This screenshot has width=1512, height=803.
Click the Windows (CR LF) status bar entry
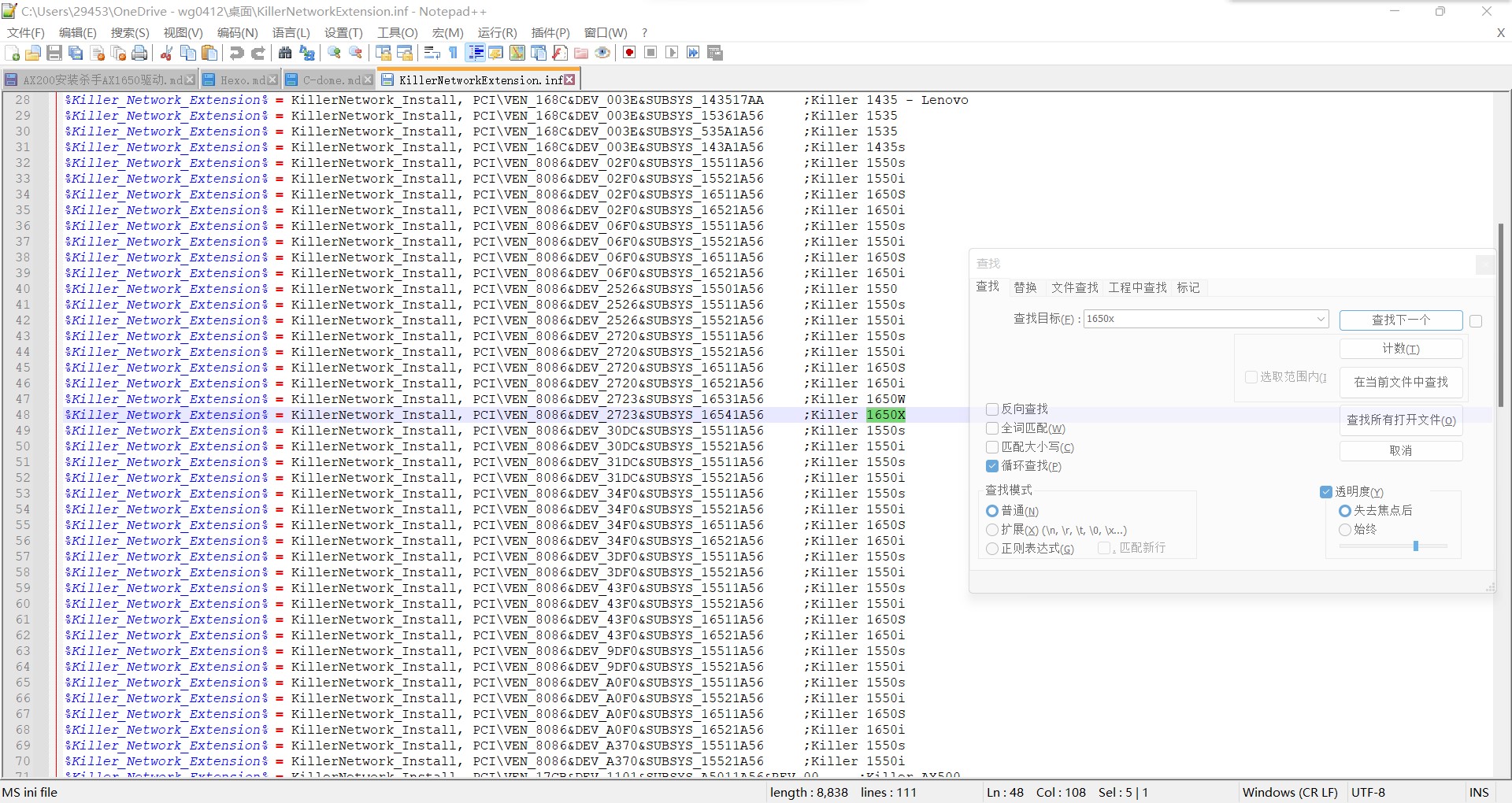pyautogui.click(x=1290, y=792)
